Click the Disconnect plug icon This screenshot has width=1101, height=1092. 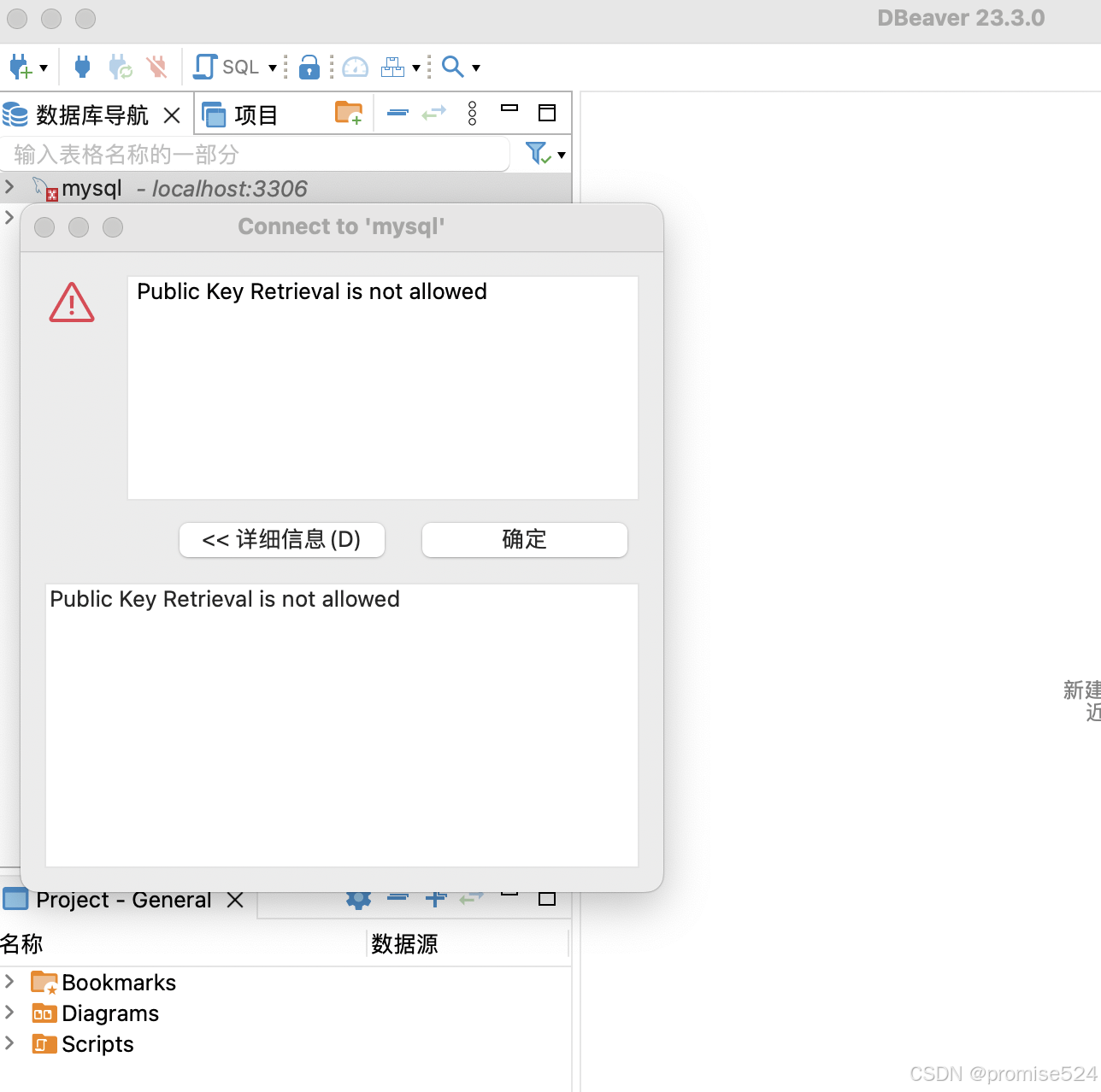(156, 67)
